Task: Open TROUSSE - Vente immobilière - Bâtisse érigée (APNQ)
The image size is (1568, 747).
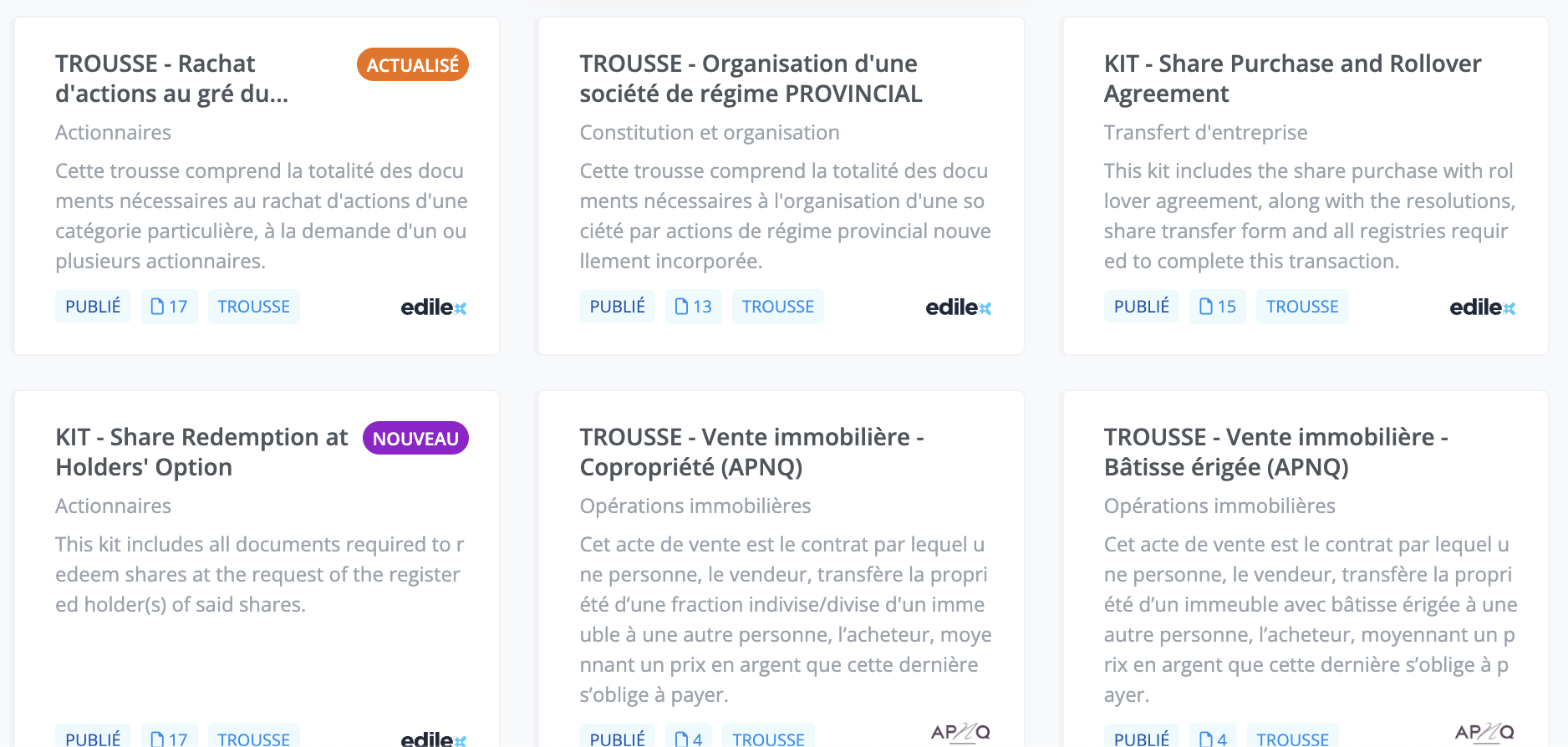Action: coord(1275,452)
